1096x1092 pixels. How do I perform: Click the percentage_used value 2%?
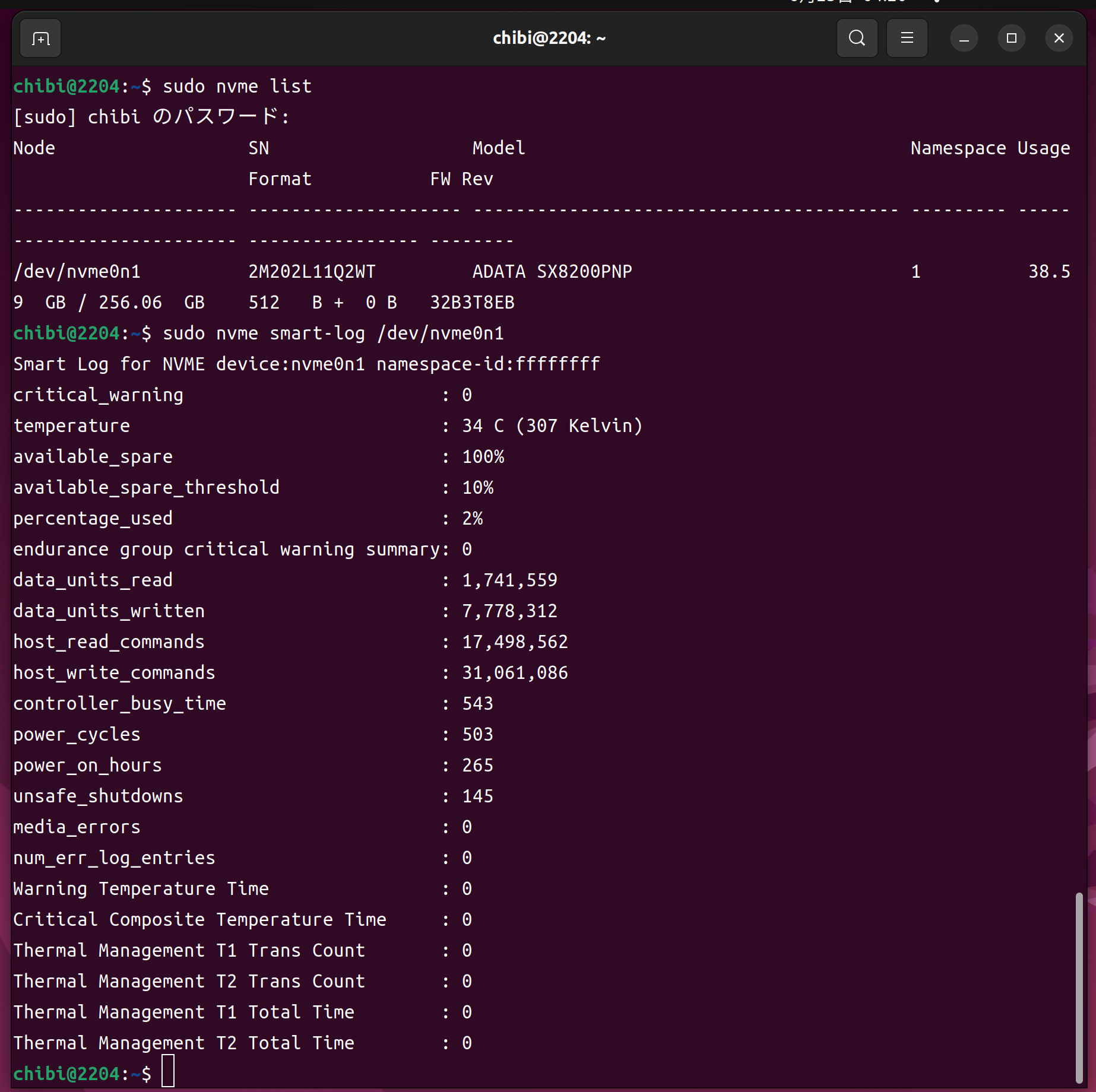472,519
